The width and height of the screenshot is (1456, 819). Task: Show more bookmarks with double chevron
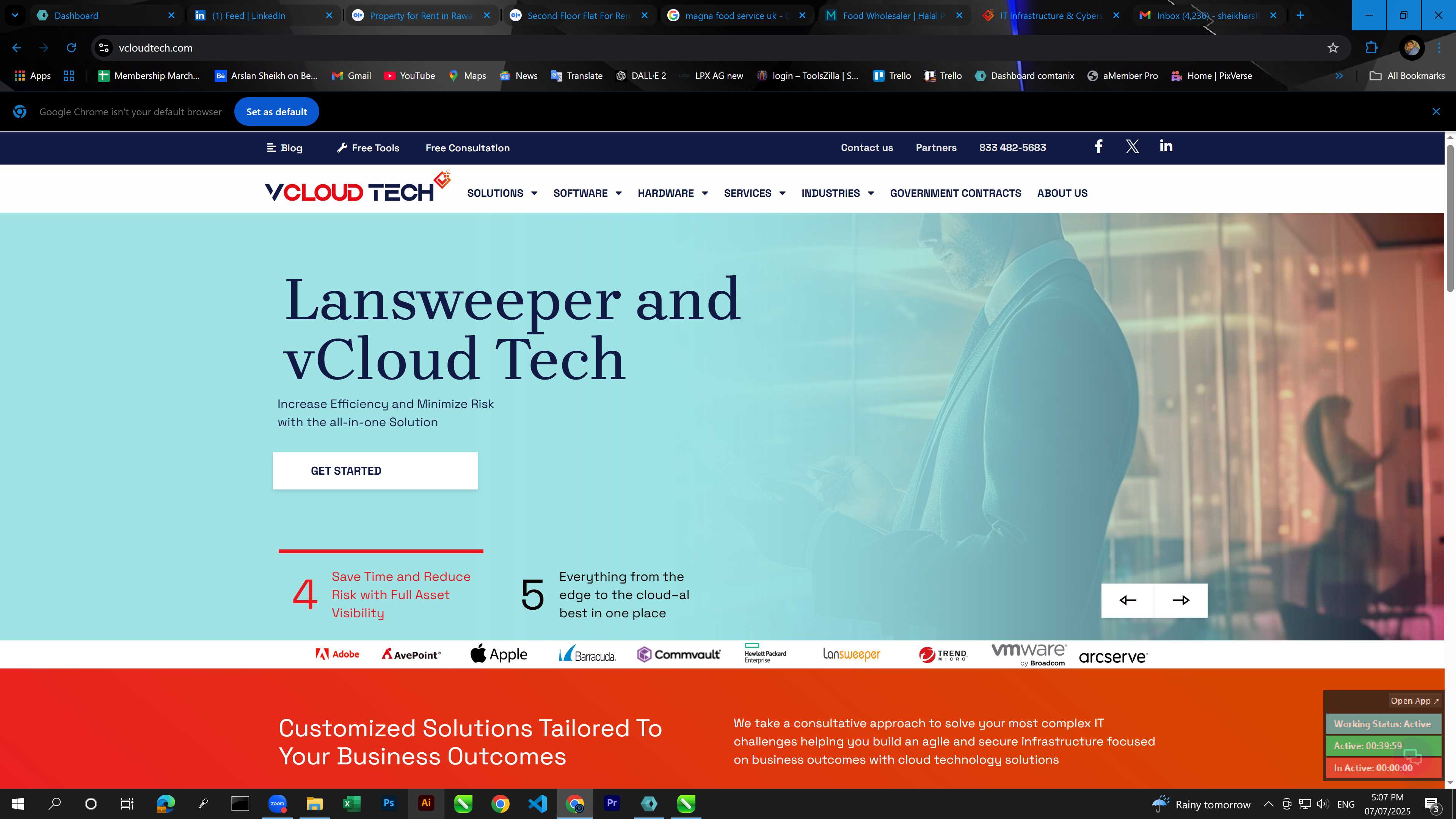coord(1338,76)
